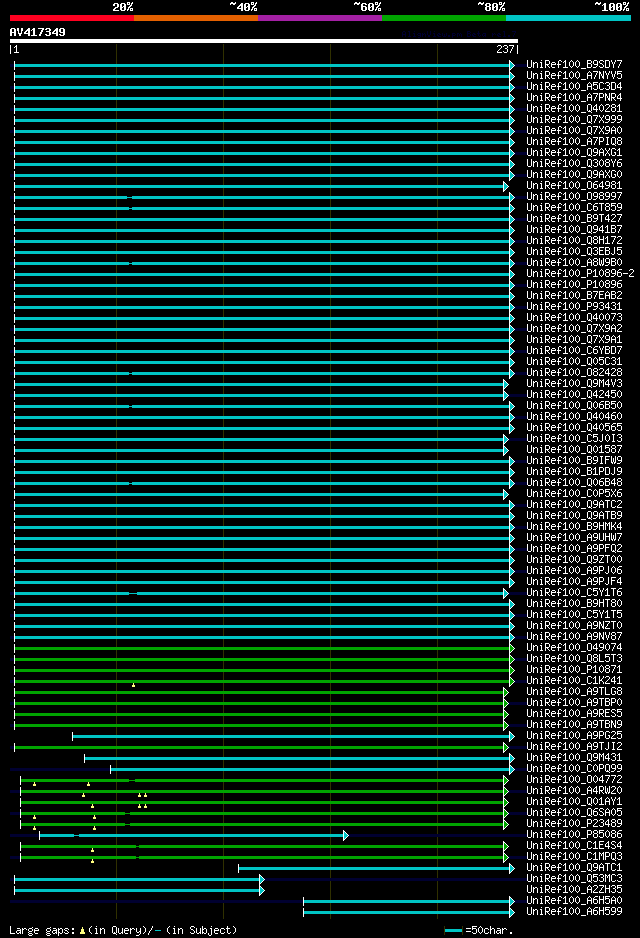Select hit UniRef100_Q01587
The height and width of the screenshot is (938, 640).
click(x=574, y=450)
